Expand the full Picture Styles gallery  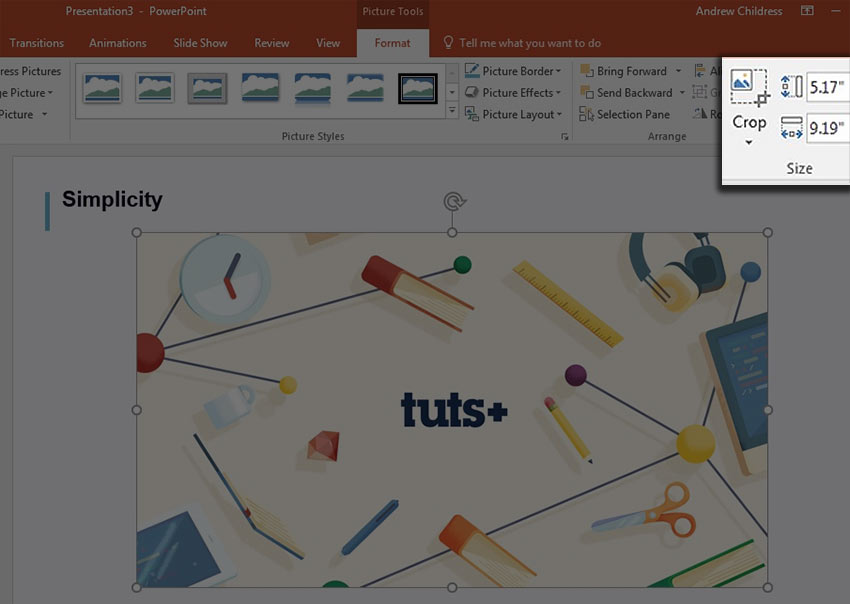coord(452,110)
